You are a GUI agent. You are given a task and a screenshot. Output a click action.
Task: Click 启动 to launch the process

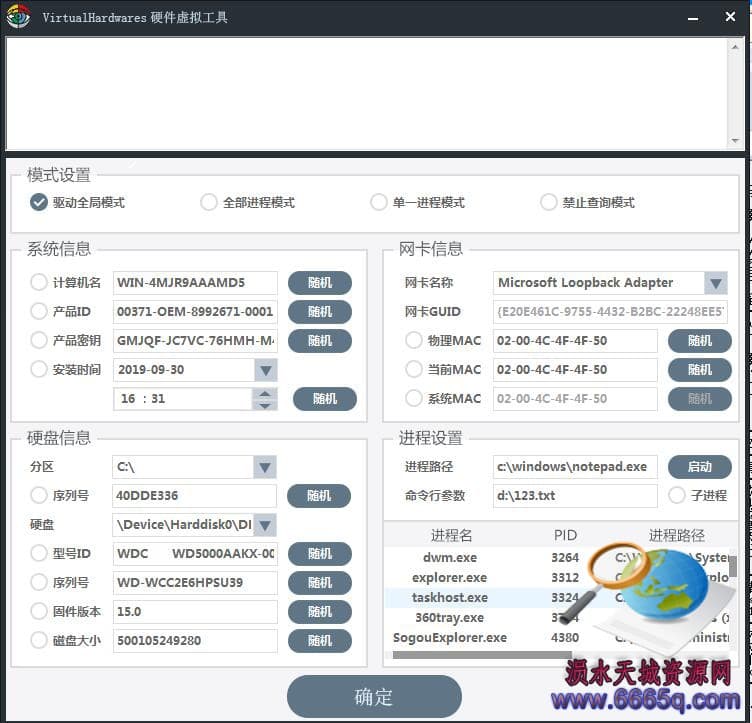tap(700, 467)
